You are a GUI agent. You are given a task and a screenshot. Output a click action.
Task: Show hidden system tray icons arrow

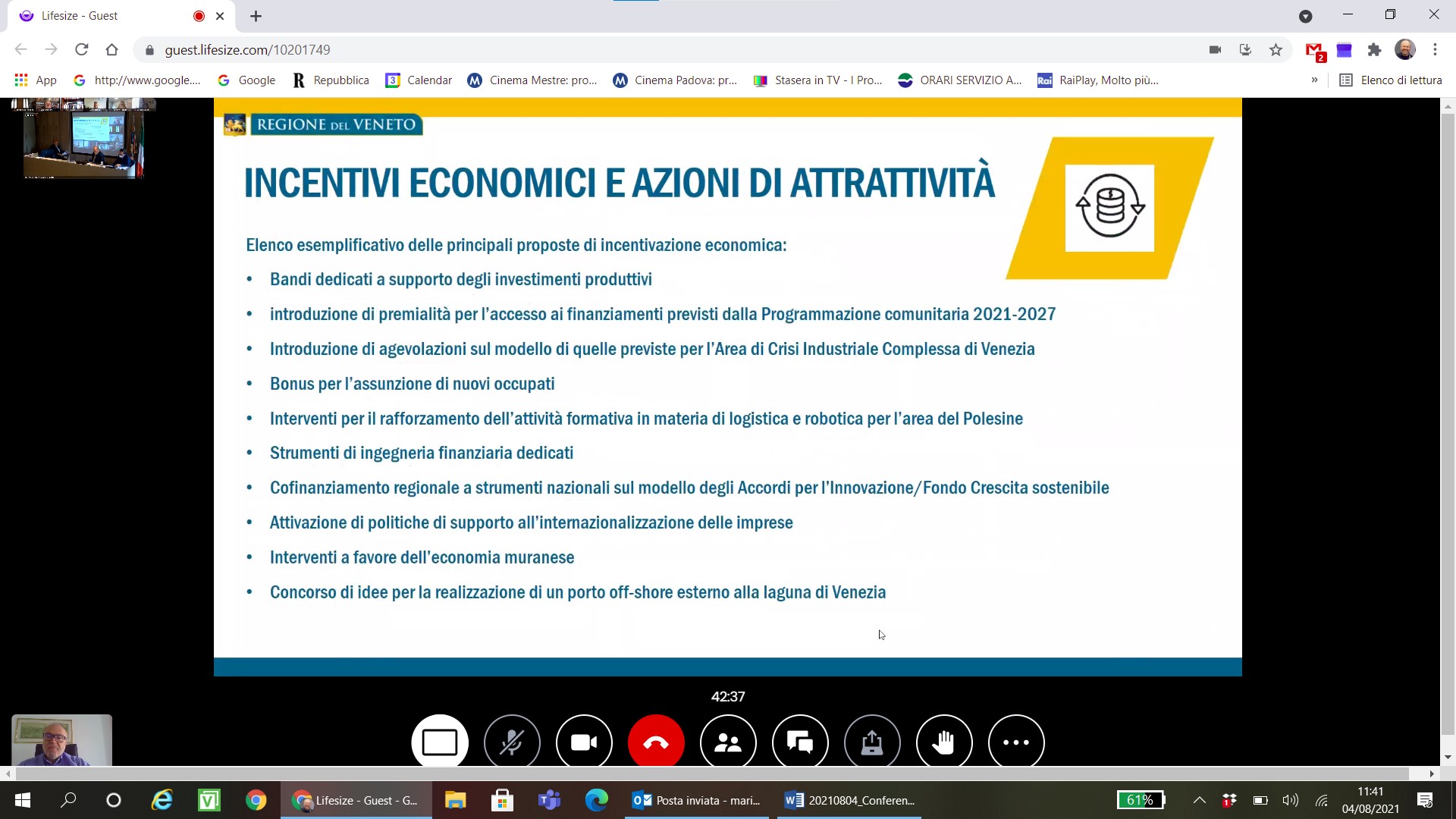point(1199,800)
